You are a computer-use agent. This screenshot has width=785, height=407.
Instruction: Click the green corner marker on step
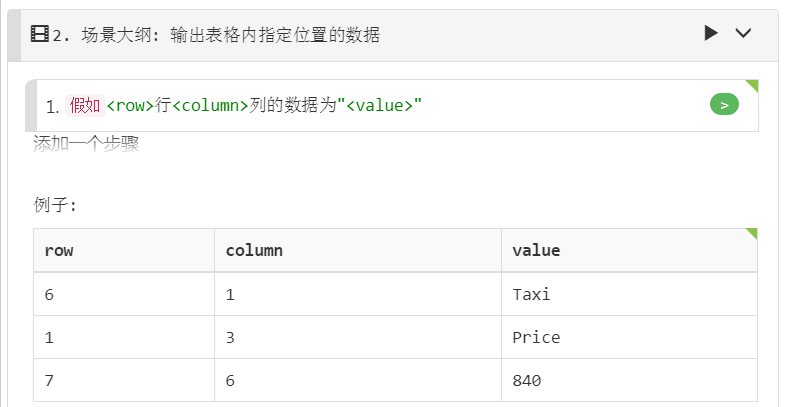pyautogui.click(x=752, y=86)
